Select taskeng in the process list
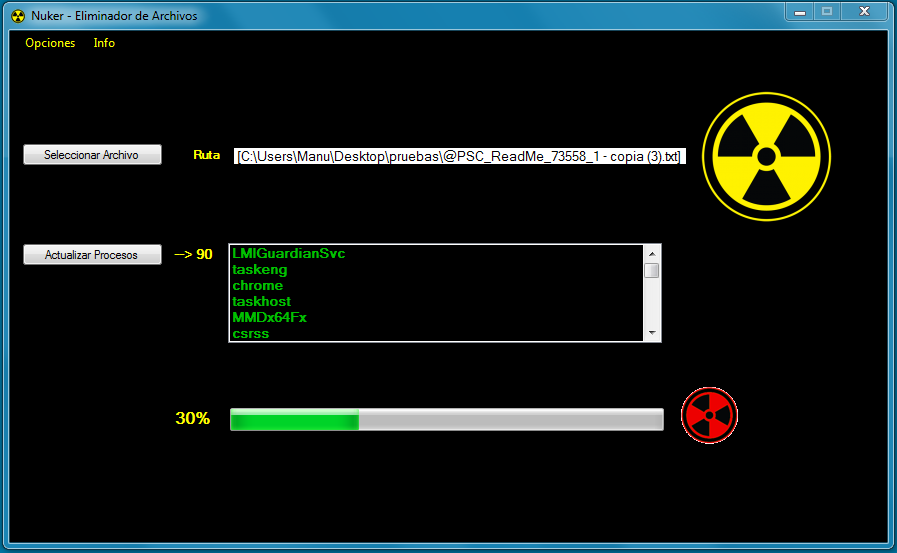Image resolution: width=897 pixels, height=553 pixels. tap(436, 269)
